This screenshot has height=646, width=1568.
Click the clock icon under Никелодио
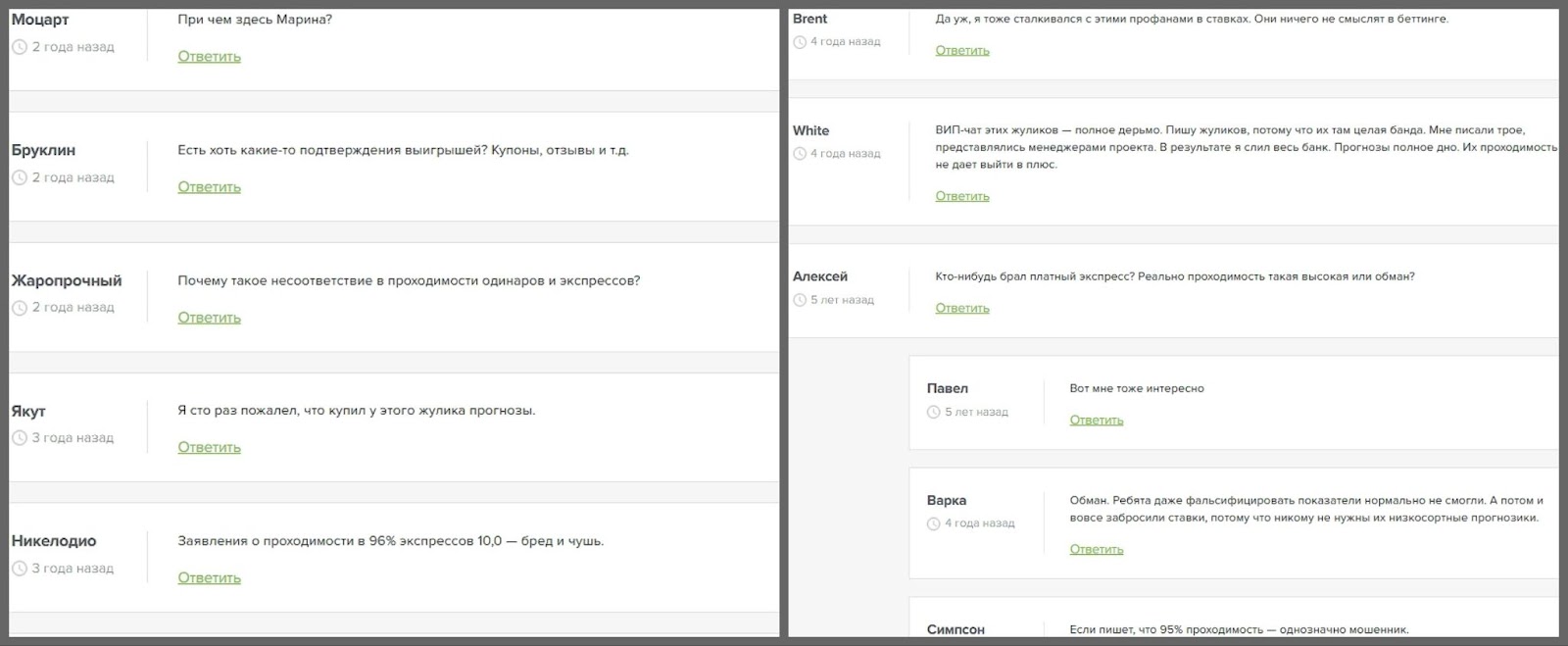click(x=20, y=569)
